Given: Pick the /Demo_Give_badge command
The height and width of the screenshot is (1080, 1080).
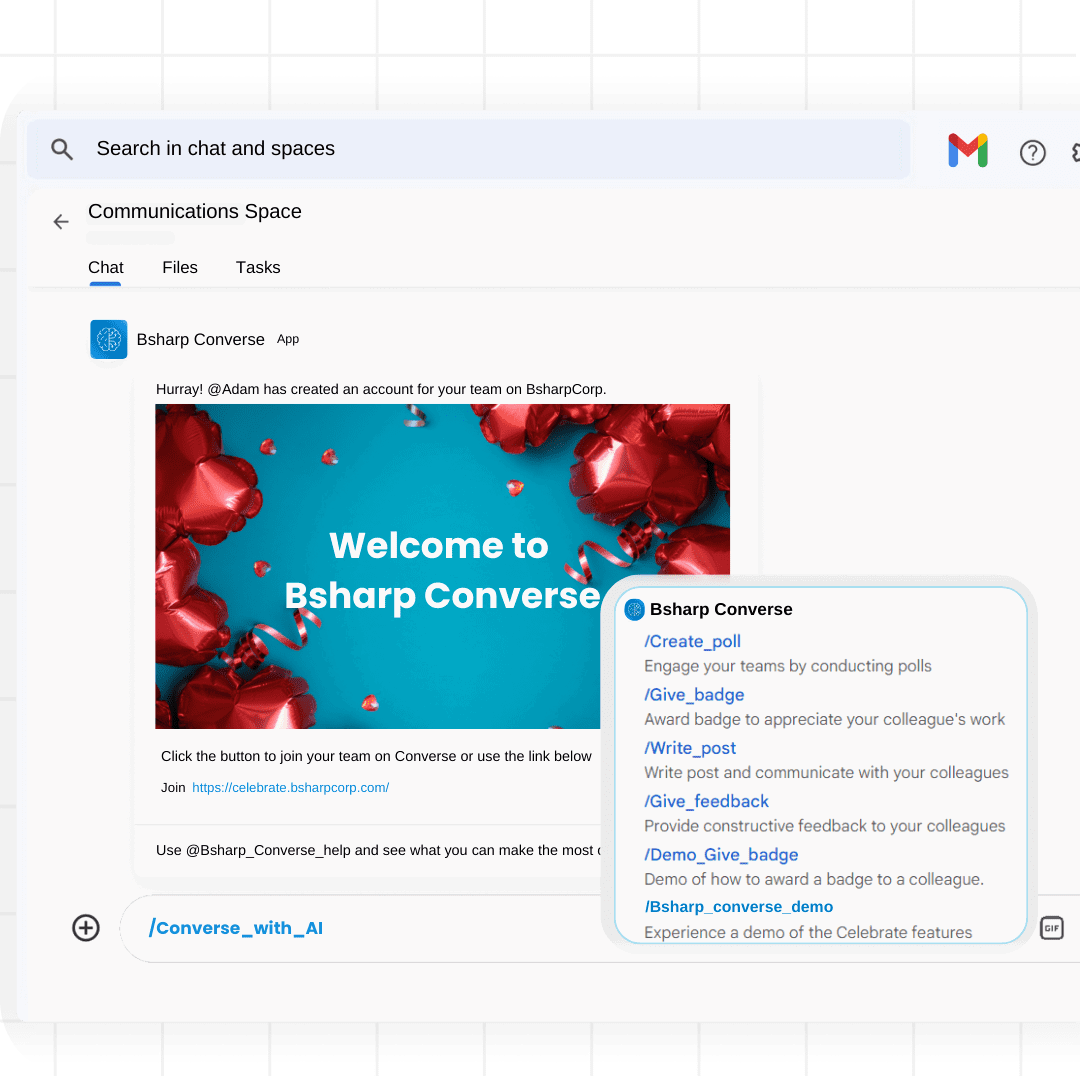Looking at the screenshot, I should 721,855.
